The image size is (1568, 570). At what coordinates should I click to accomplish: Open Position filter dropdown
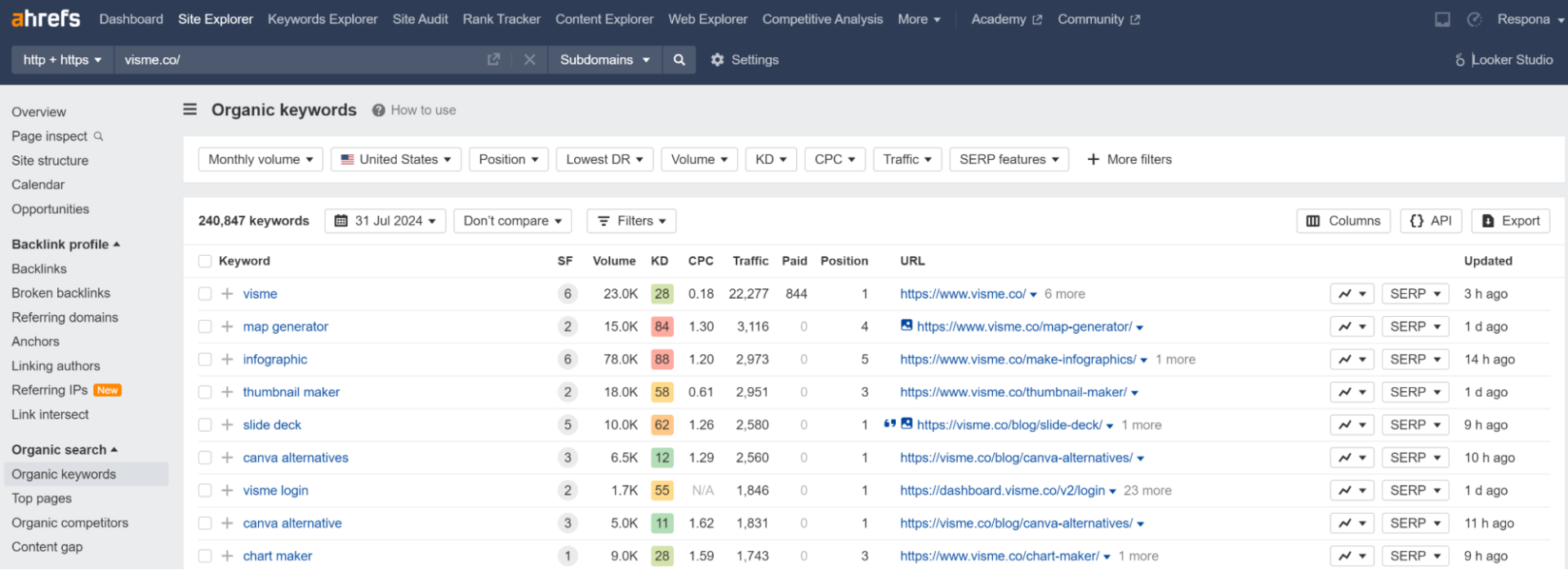tap(509, 159)
